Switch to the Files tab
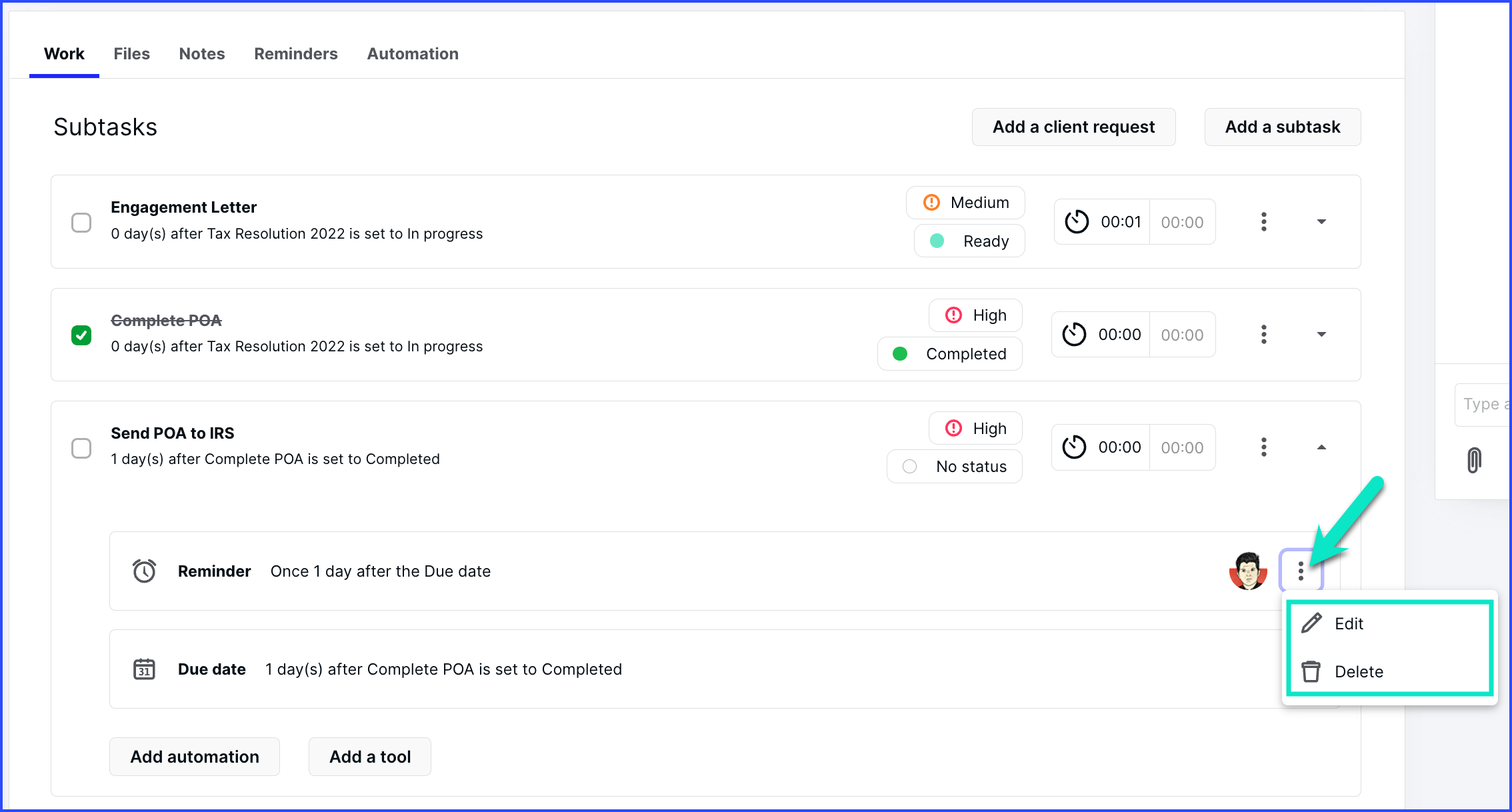Viewport: 1512px width, 812px height. [131, 54]
